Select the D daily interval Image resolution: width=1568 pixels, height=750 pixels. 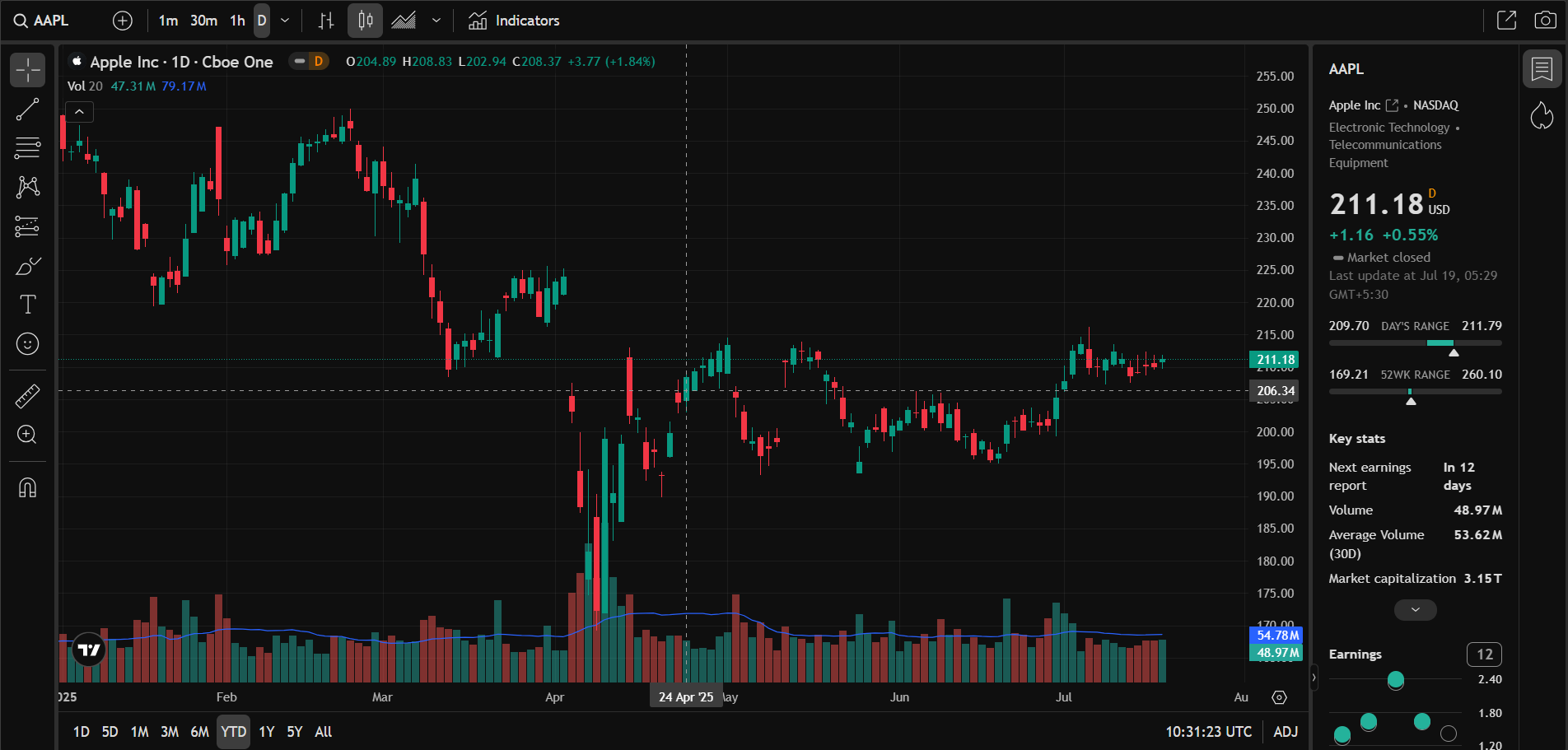click(262, 21)
